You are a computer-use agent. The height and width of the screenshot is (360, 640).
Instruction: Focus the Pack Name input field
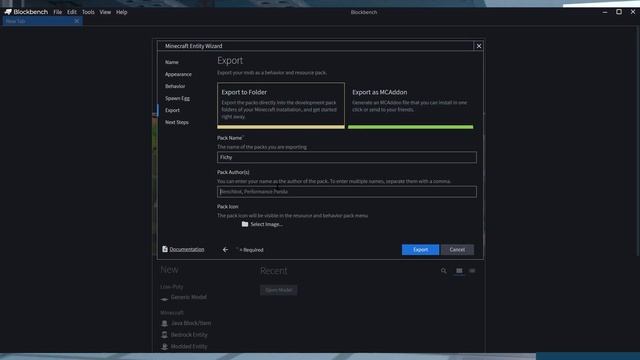coord(347,158)
